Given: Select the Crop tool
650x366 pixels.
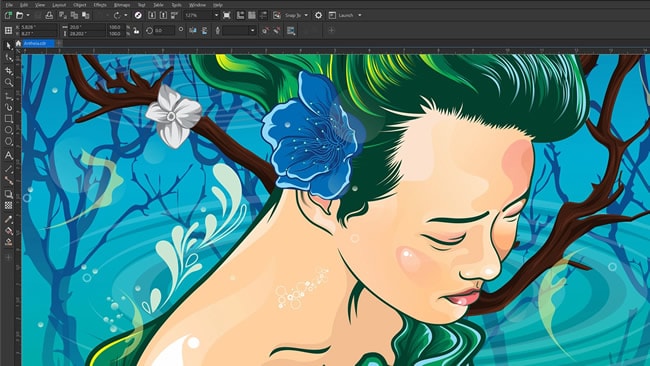Looking at the screenshot, I should coord(8,70).
